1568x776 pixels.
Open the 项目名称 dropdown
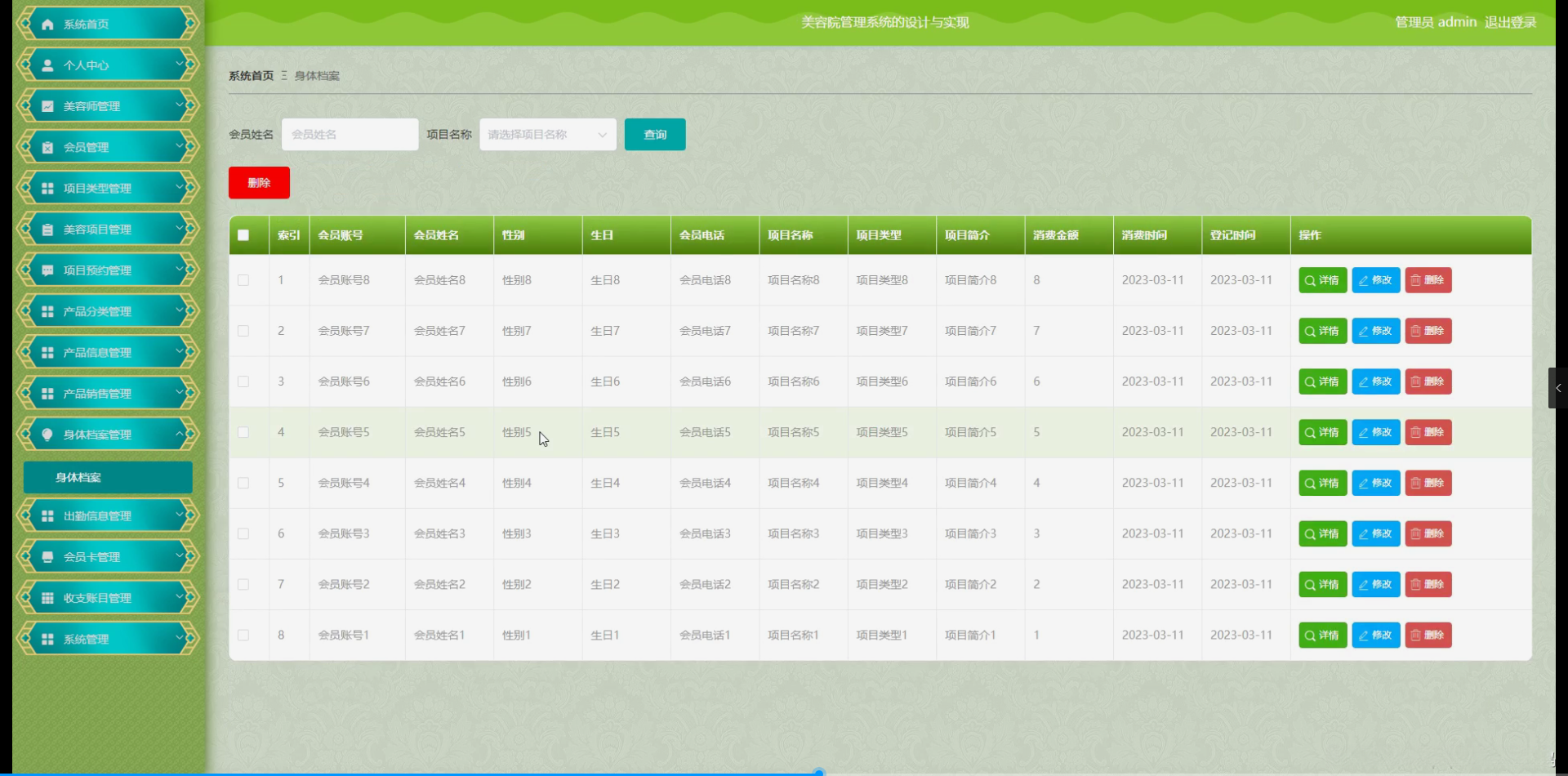point(548,135)
